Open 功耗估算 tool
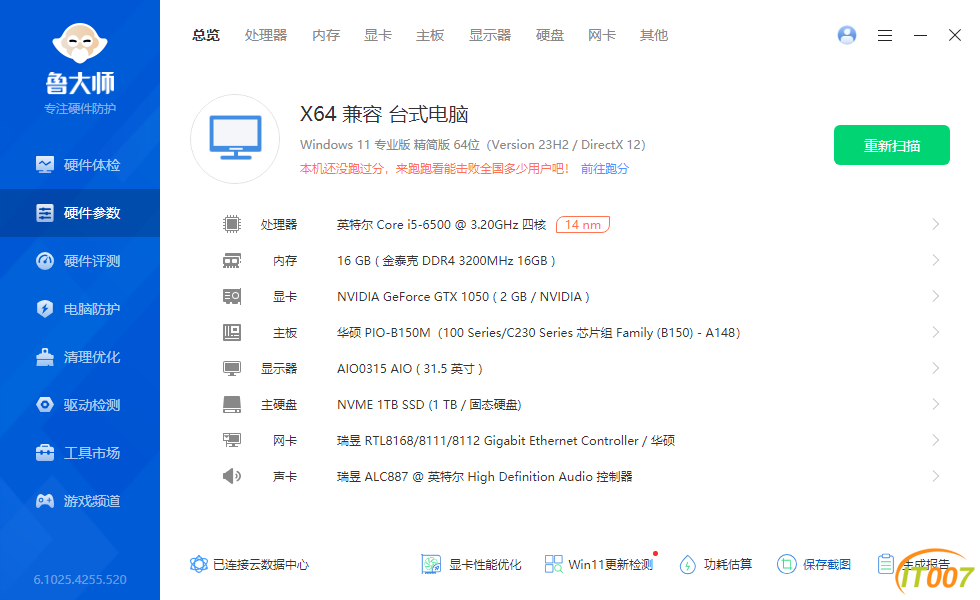This screenshot has width=980, height=600. click(x=716, y=564)
